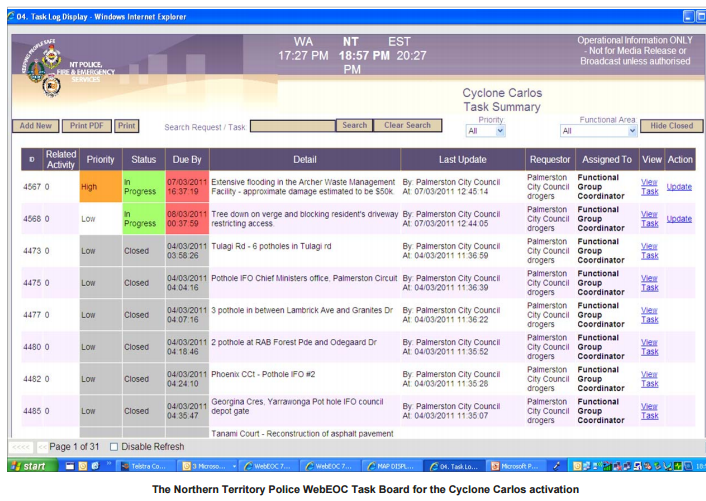
Task: Sort by the Due By column header
Action: point(186,159)
